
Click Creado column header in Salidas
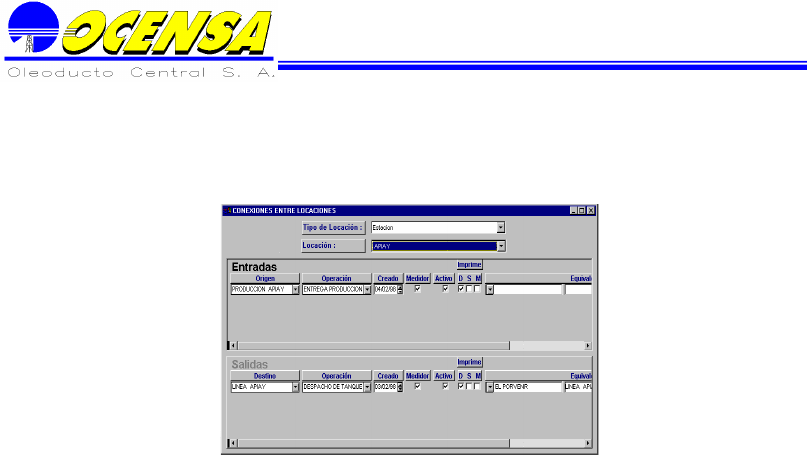[388, 376]
